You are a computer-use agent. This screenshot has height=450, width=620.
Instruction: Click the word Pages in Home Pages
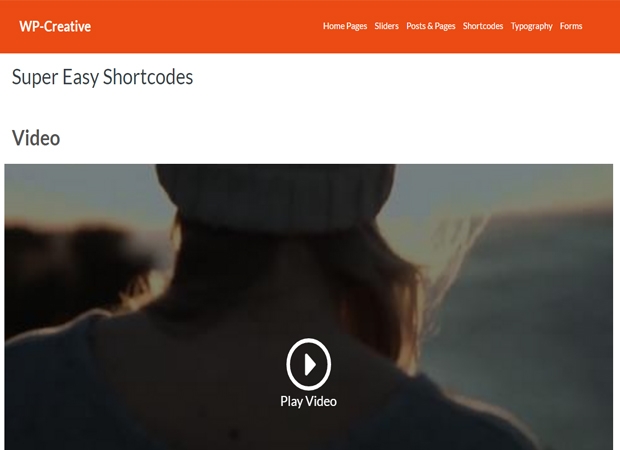point(357,26)
